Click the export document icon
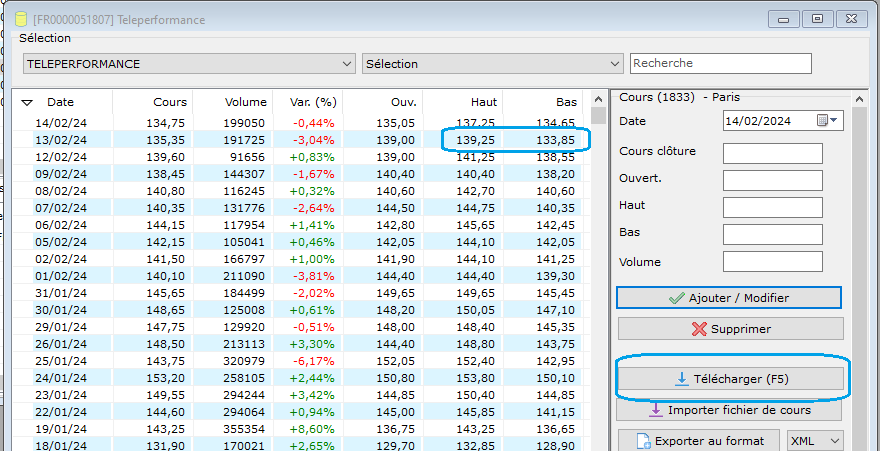Screen dimensions: 880x451 pos(643,442)
